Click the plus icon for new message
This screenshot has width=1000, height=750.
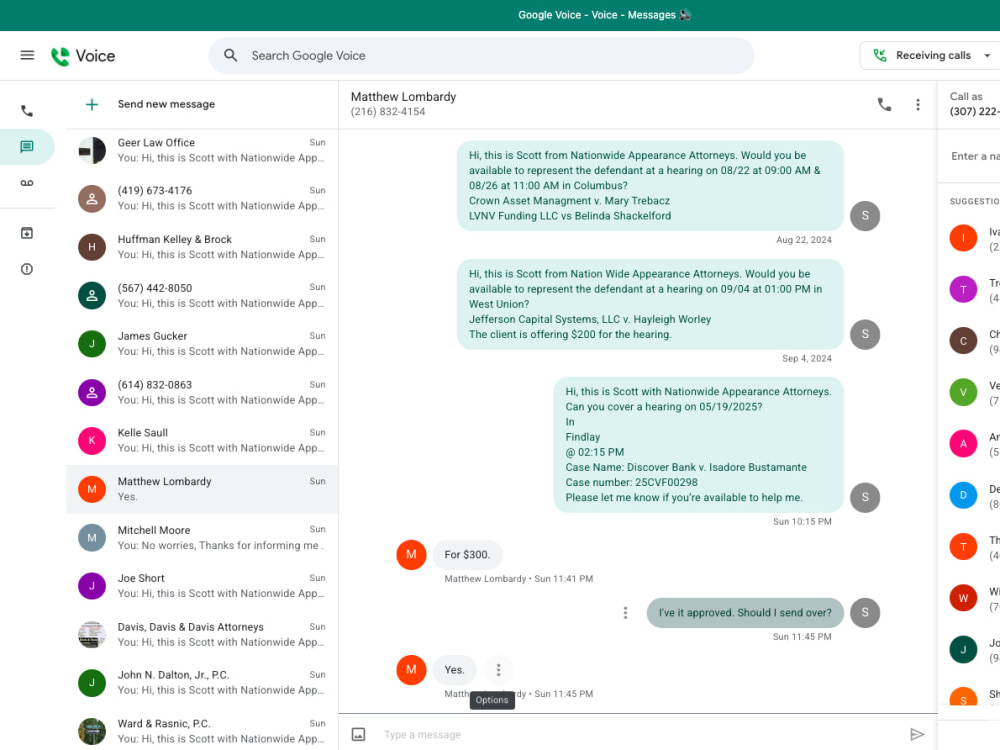[x=92, y=105]
